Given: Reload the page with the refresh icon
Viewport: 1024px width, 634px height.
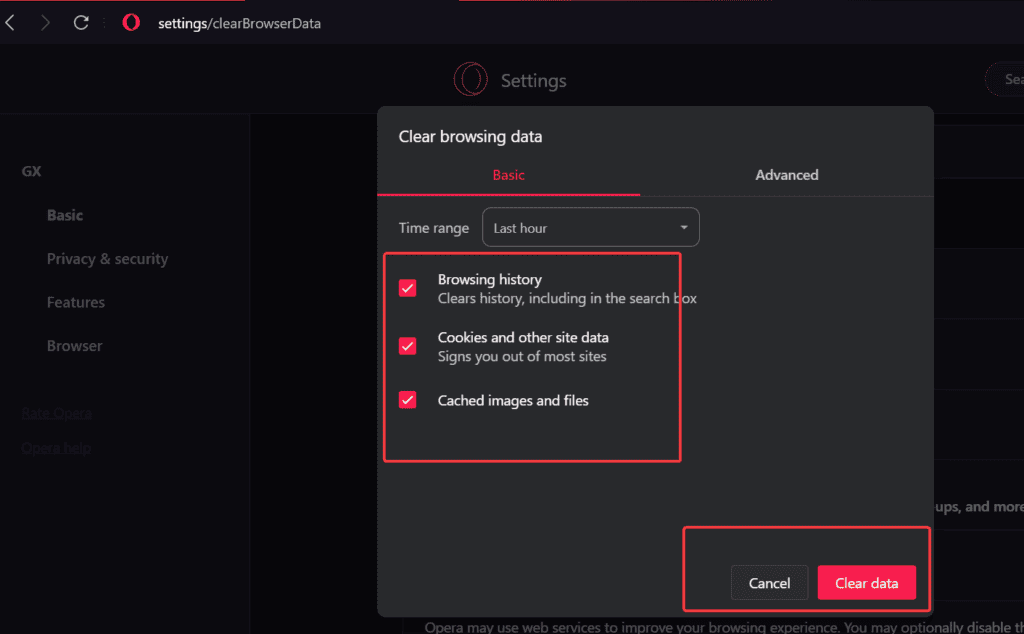Looking at the screenshot, I should click(81, 23).
